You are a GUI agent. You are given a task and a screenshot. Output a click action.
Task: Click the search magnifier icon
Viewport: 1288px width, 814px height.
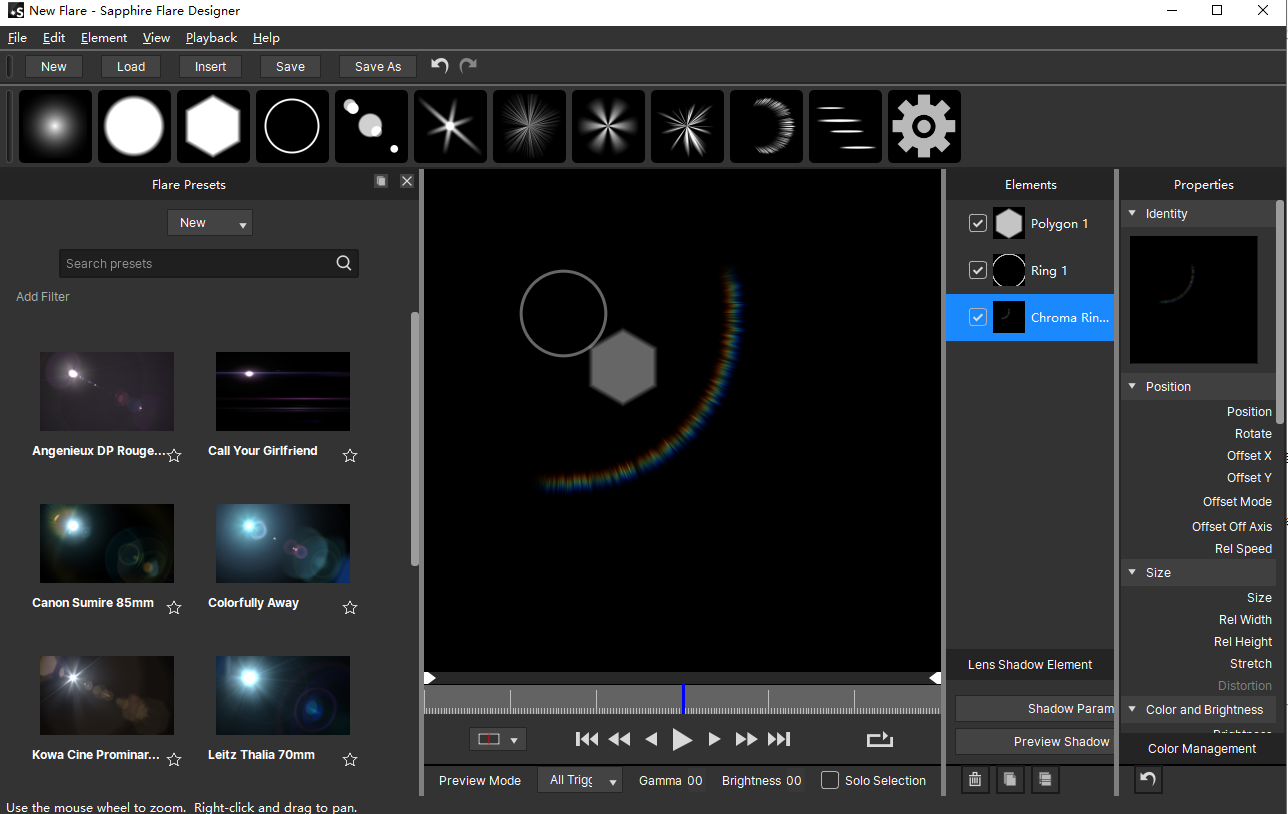tap(344, 263)
